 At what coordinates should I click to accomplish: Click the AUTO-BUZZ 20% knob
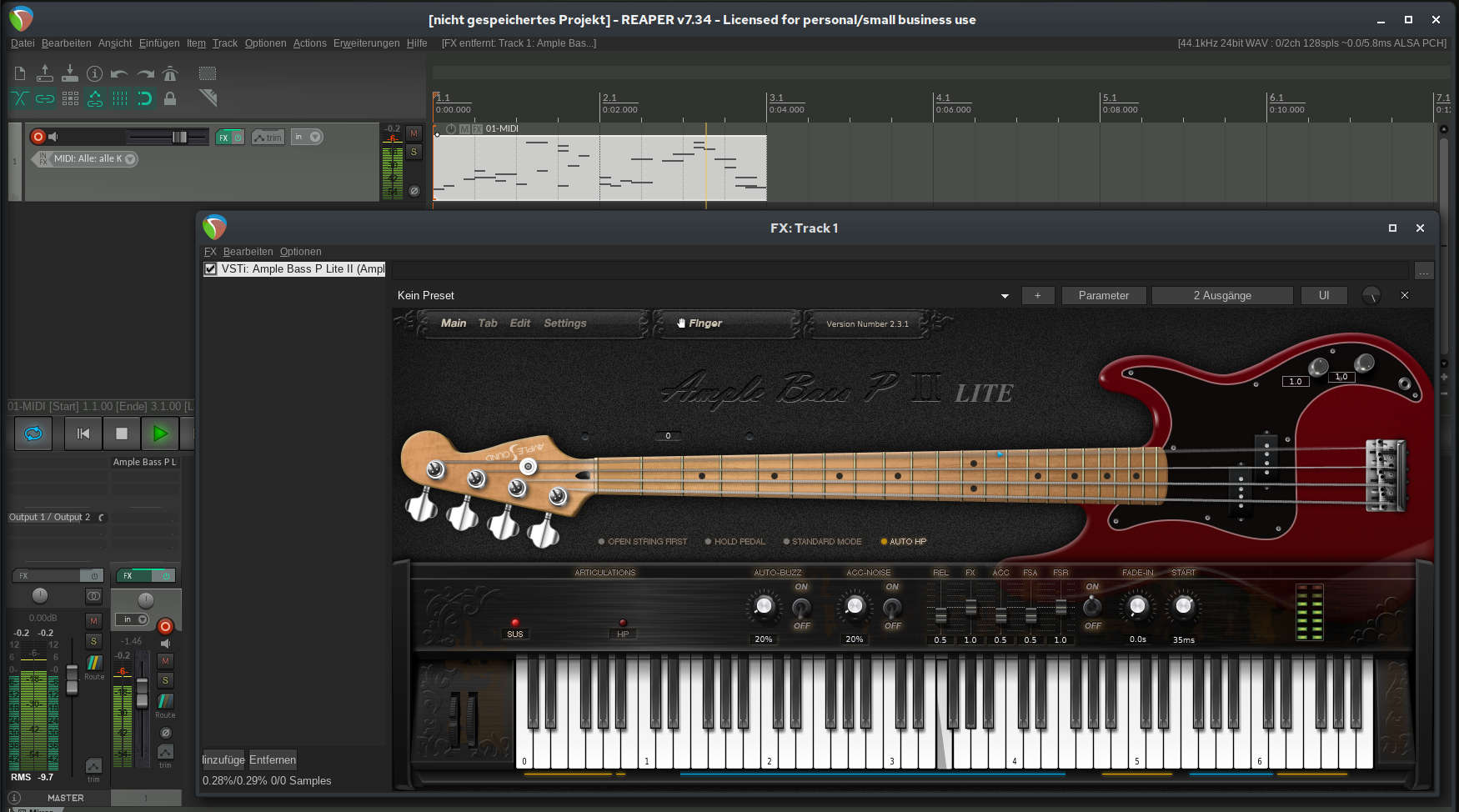[764, 607]
